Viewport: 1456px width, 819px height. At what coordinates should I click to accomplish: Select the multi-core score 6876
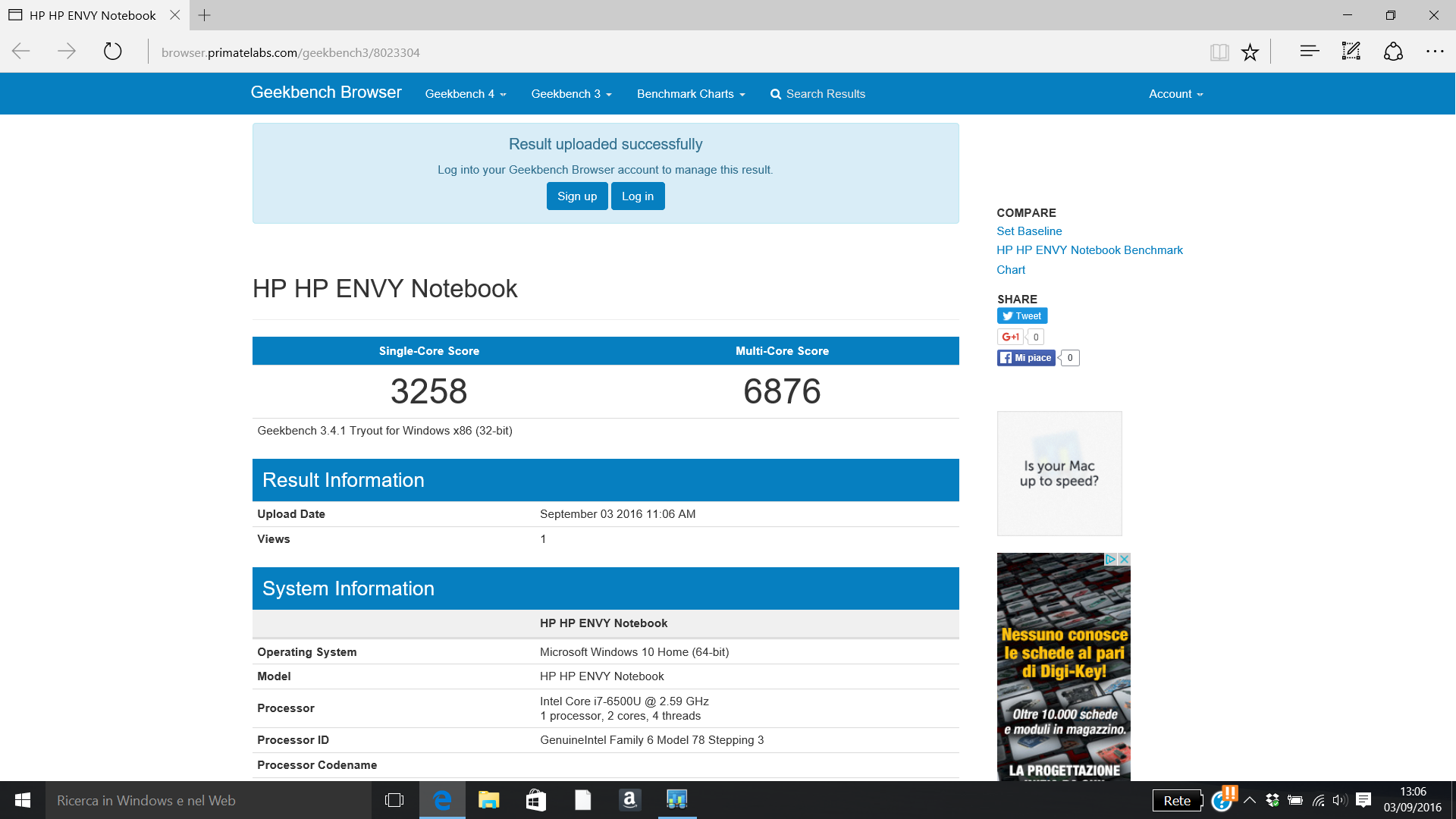click(x=782, y=391)
